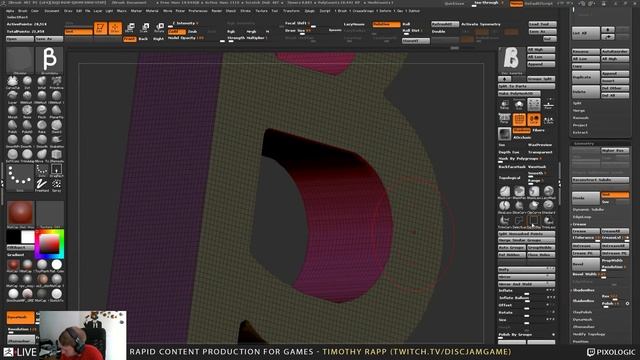
Task: Click the Split To Parts button
Action: click(526, 86)
